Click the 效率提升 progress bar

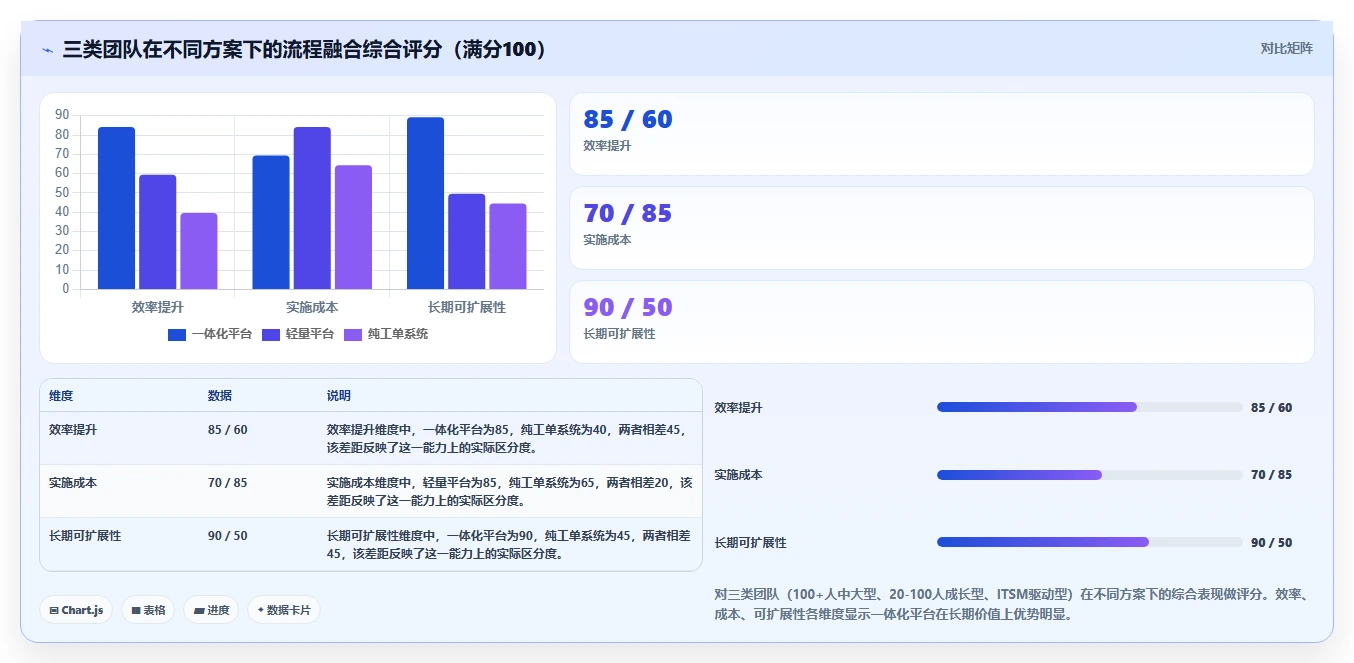(1089, 407)
